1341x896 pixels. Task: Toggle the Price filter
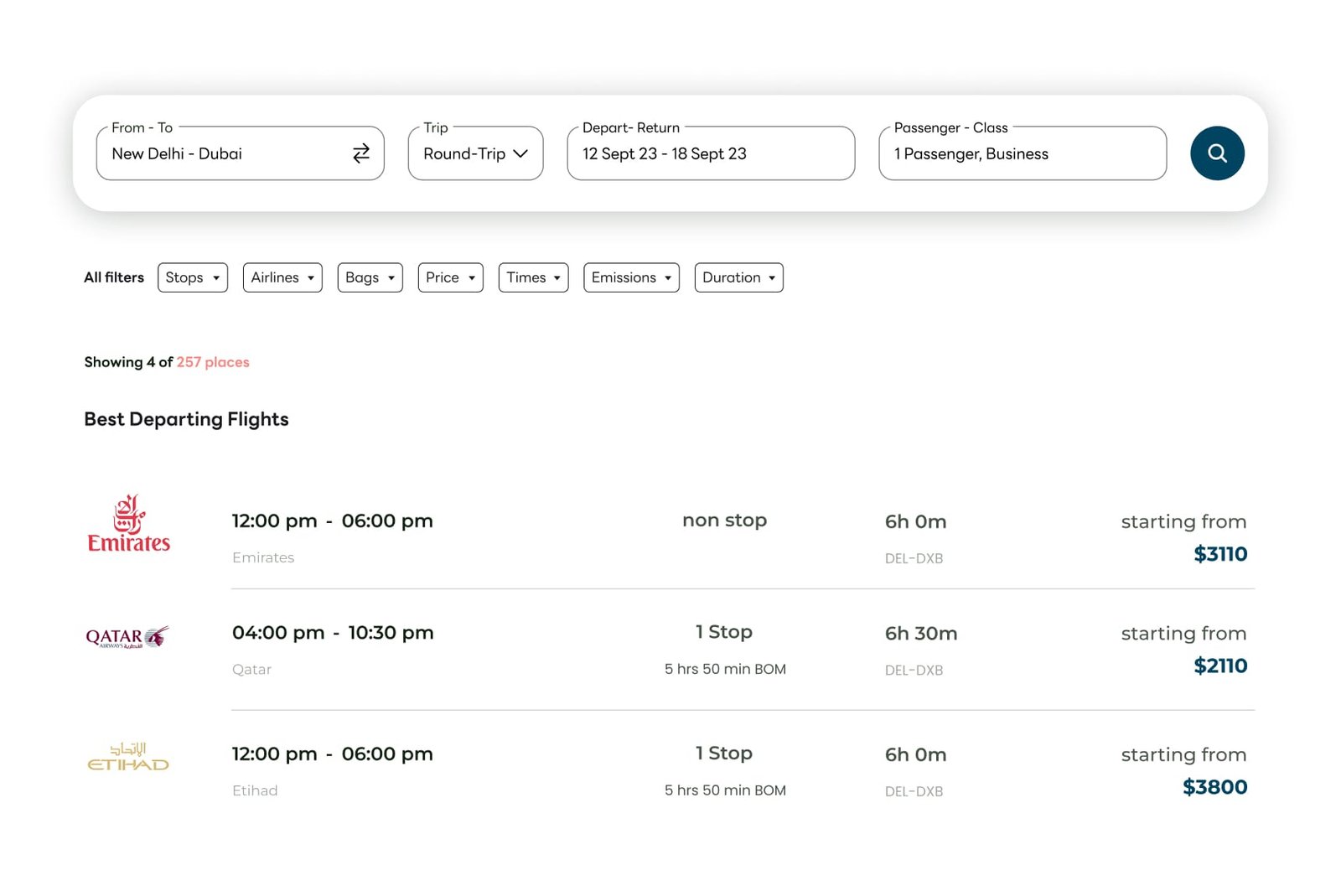(450, 277)
